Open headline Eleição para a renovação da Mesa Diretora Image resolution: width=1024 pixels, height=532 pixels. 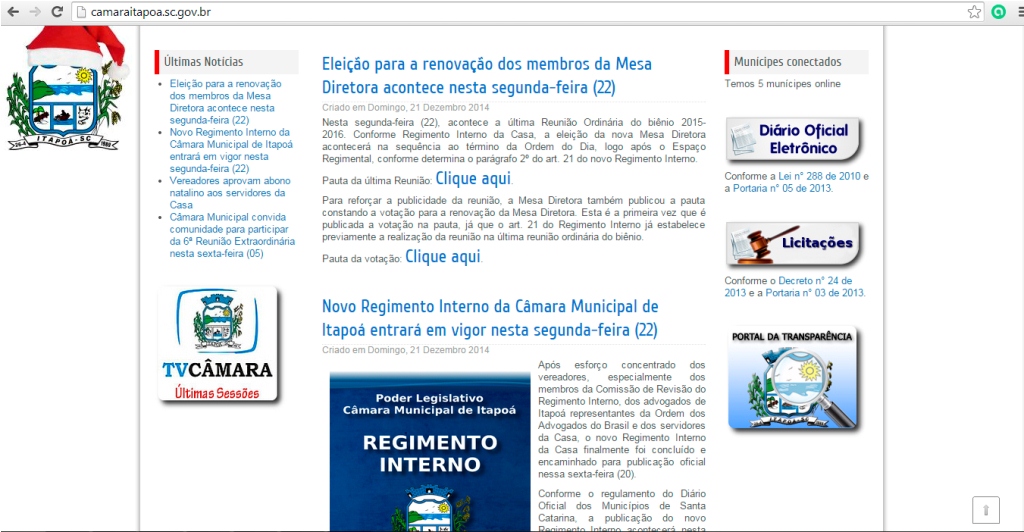click(487, 76)
